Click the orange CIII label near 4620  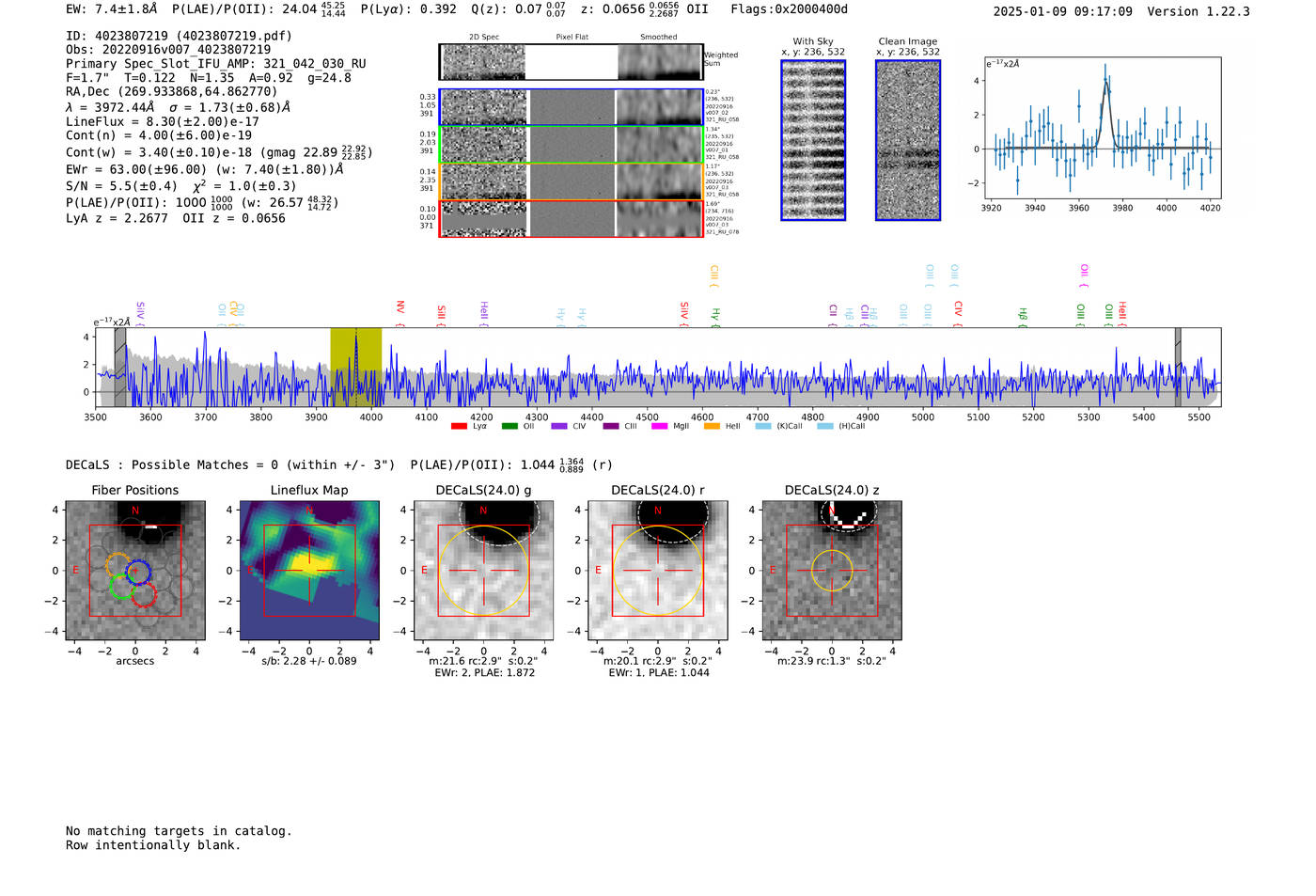[x=713, y=276]
